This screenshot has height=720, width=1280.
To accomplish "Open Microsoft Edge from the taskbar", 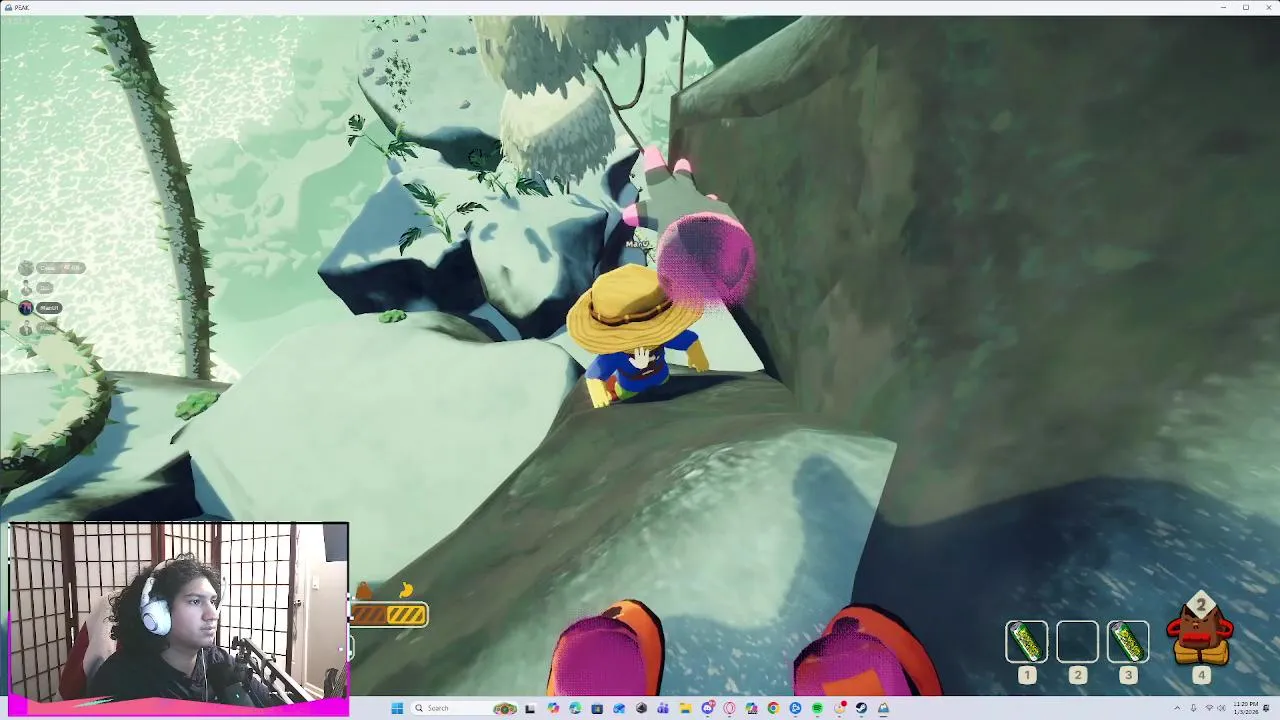I will (x=575, y=708).
